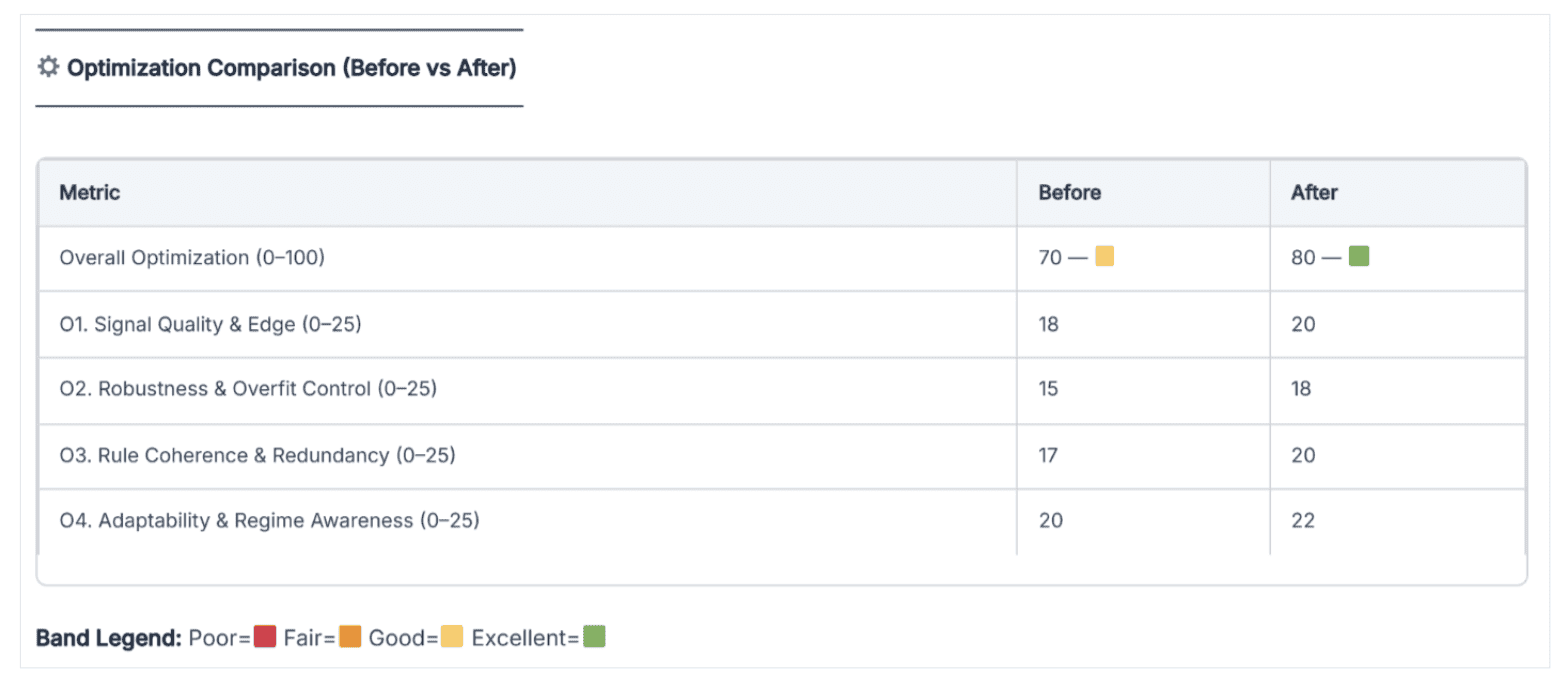Select the Overall Optimization row label
The height and width of the screenshot is (682, 1566).
pyautogui.click(x=193, y=258)
